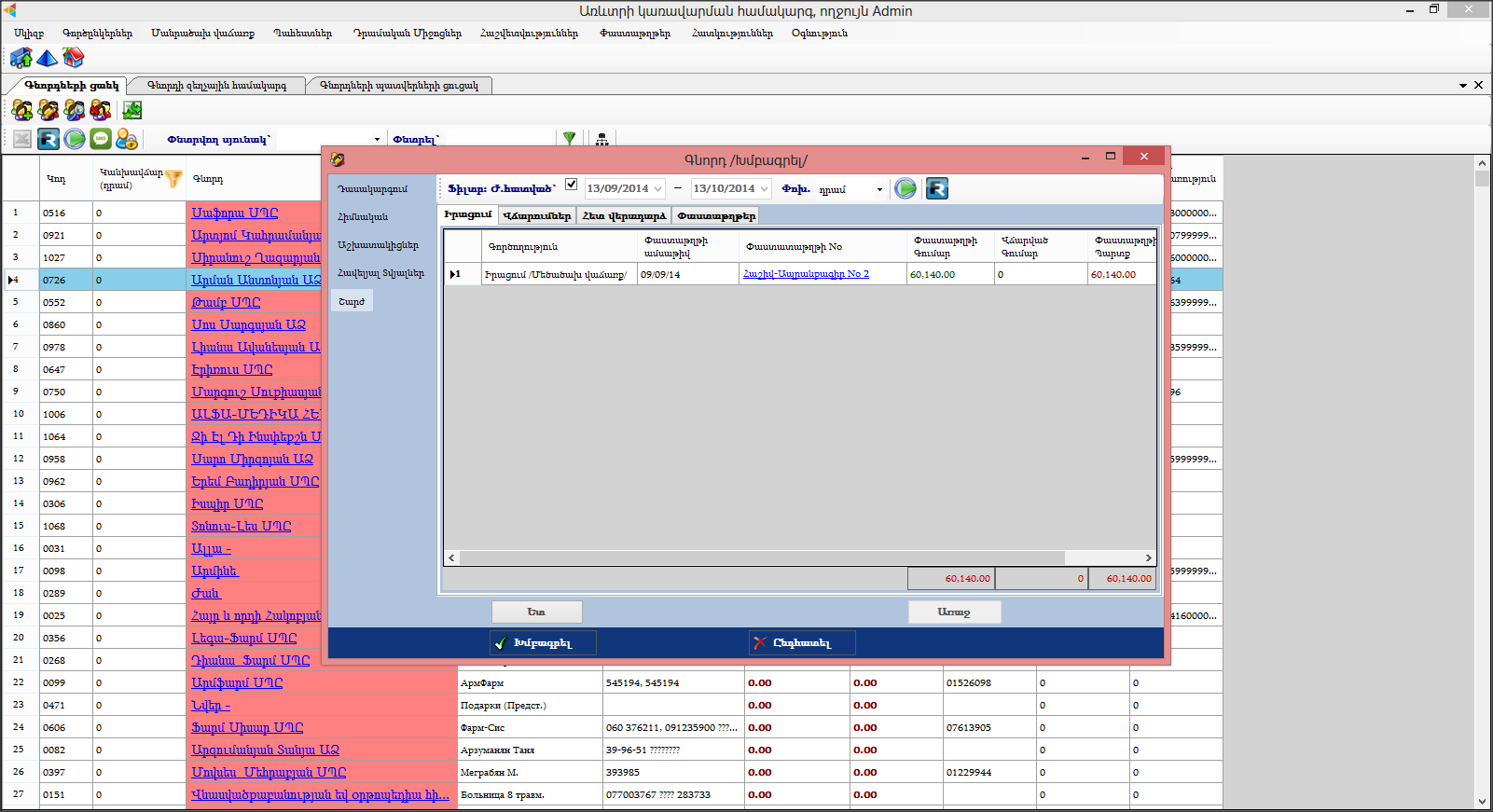
Task: Click the Excel export icon beside customer icons
Action: tap(132, 111)
